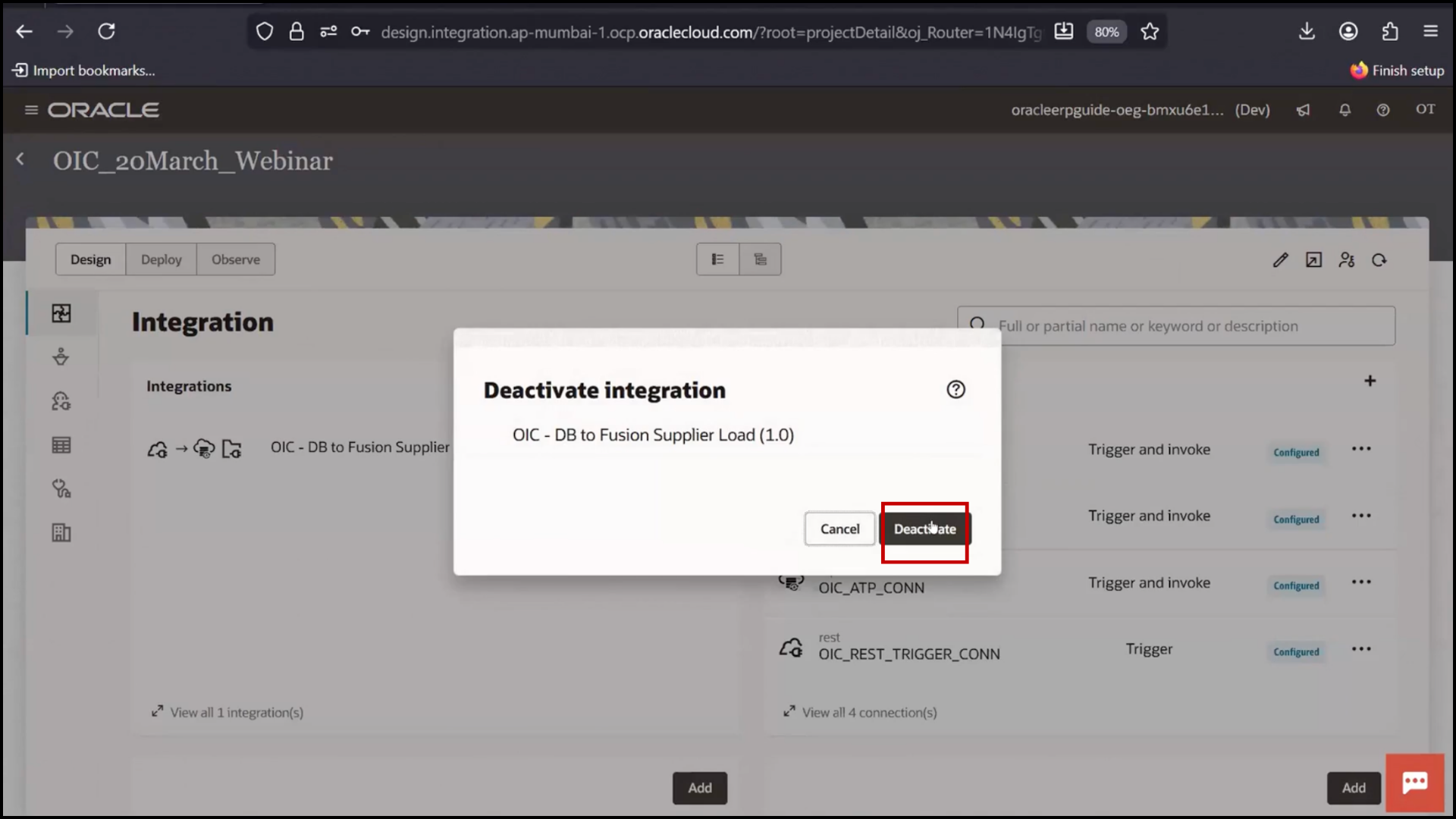Open share project users icon
Screen dimensions: 1456x819
1347,260
